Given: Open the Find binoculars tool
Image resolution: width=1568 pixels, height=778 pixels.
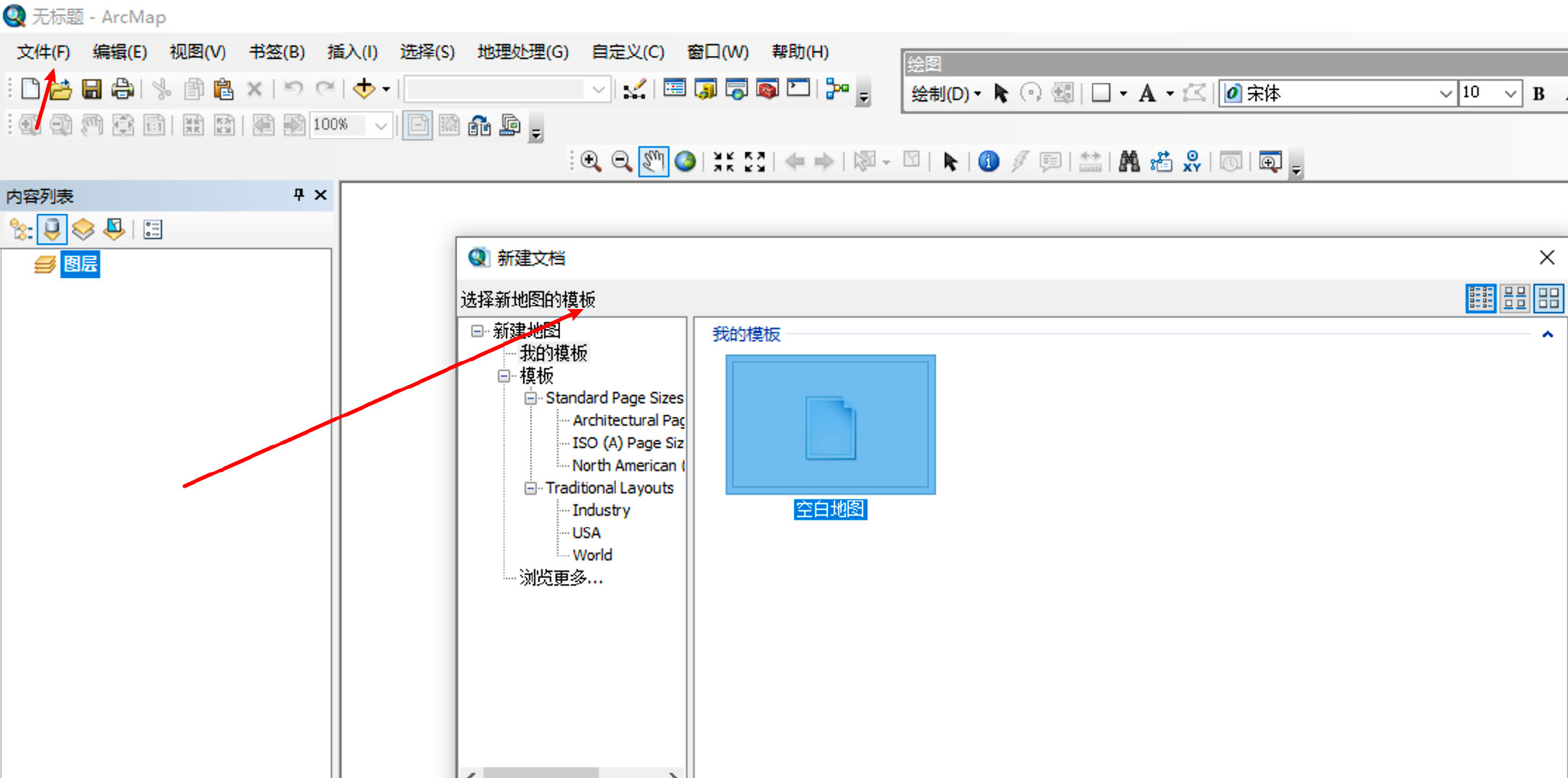Looking at the screenshot, I should [1129, 161].
